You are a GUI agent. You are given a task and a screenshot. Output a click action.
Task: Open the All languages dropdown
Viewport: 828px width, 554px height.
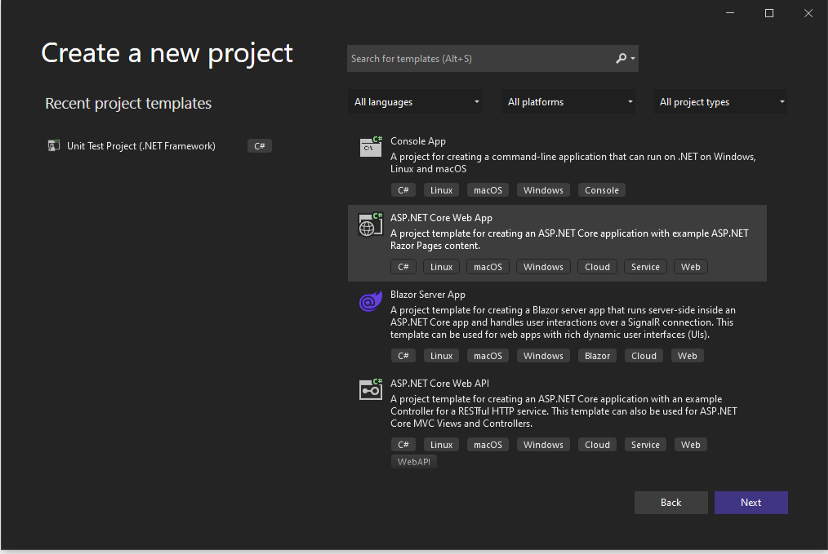415,102
